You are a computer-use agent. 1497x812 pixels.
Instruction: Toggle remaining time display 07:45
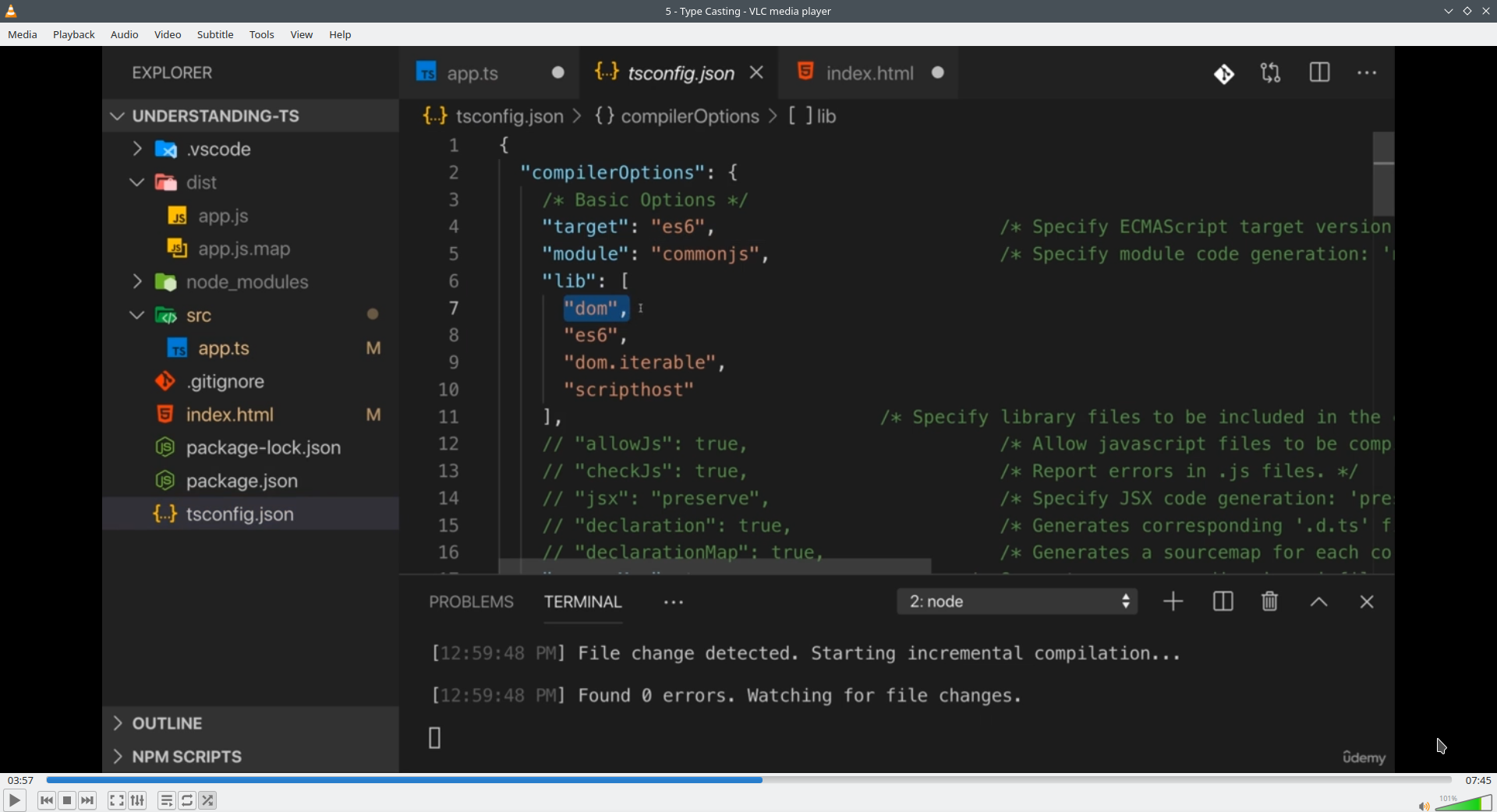(1478, 780)
